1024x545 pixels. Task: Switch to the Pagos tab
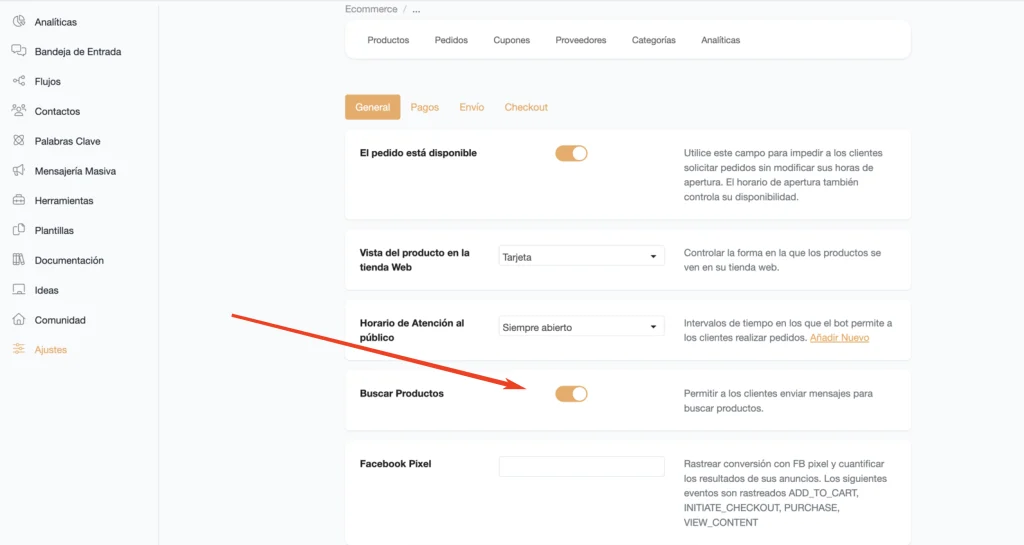click(424, 107)
